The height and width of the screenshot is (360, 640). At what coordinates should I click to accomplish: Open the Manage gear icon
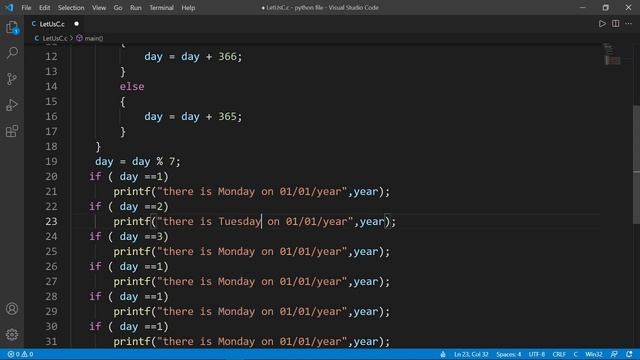click(12, 335)
